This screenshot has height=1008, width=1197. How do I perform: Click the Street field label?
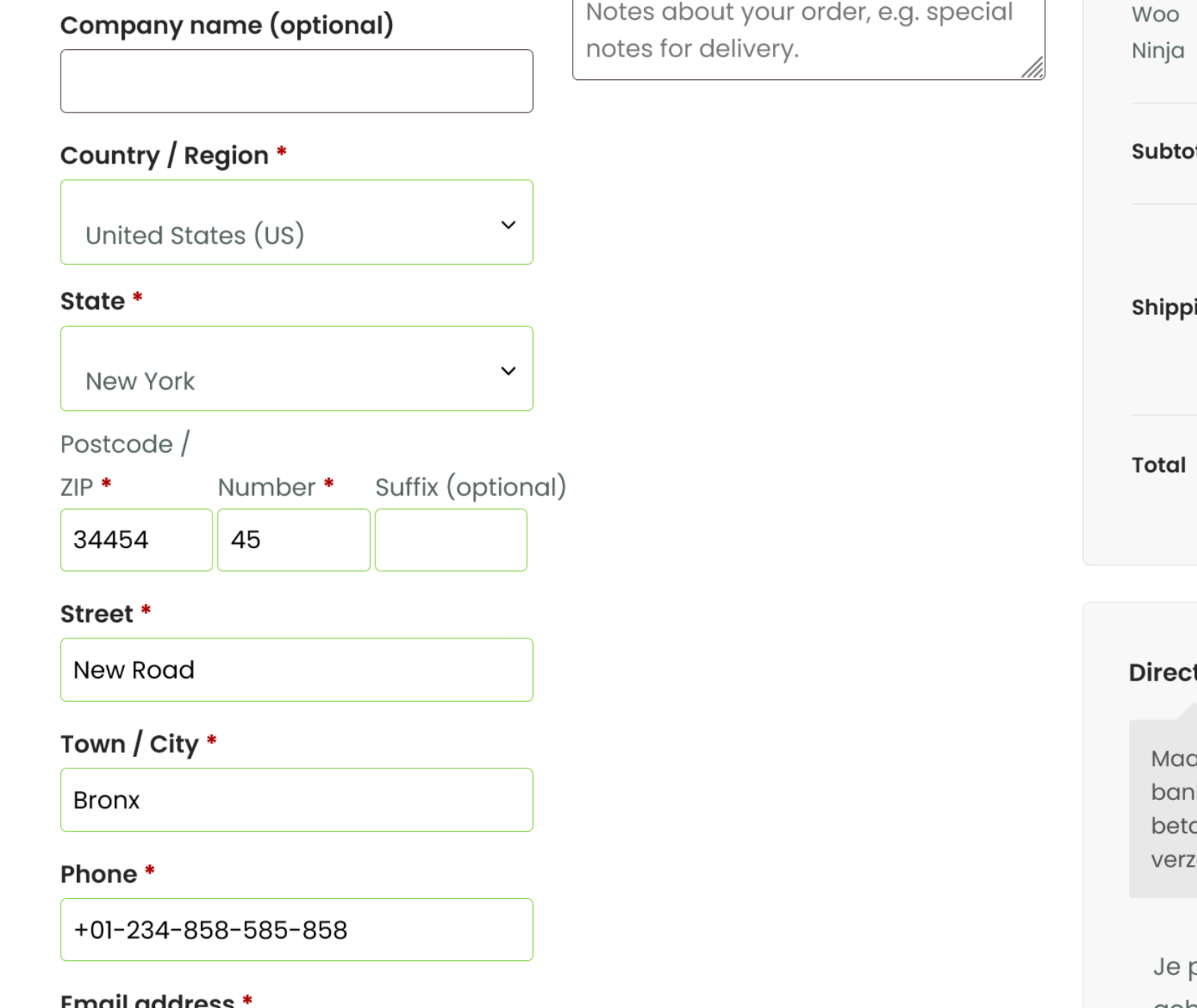click(x=97, y=614)
